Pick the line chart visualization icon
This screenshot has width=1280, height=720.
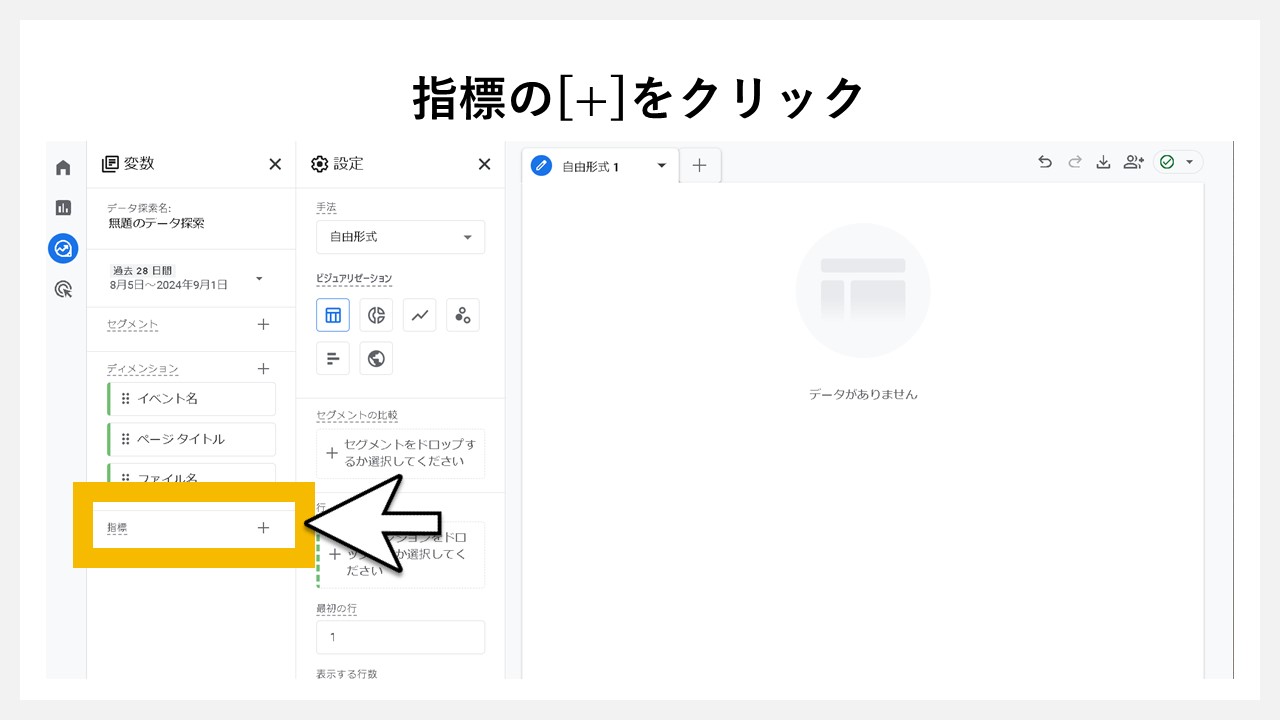click(x=419, y=314)
